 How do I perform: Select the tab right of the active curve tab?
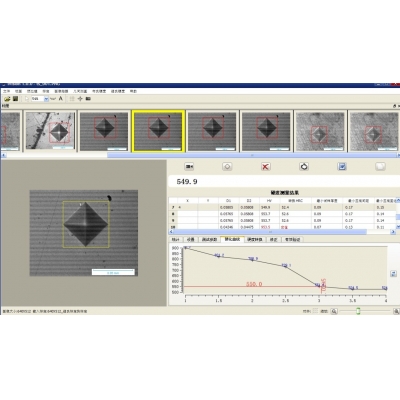(255, 239)
